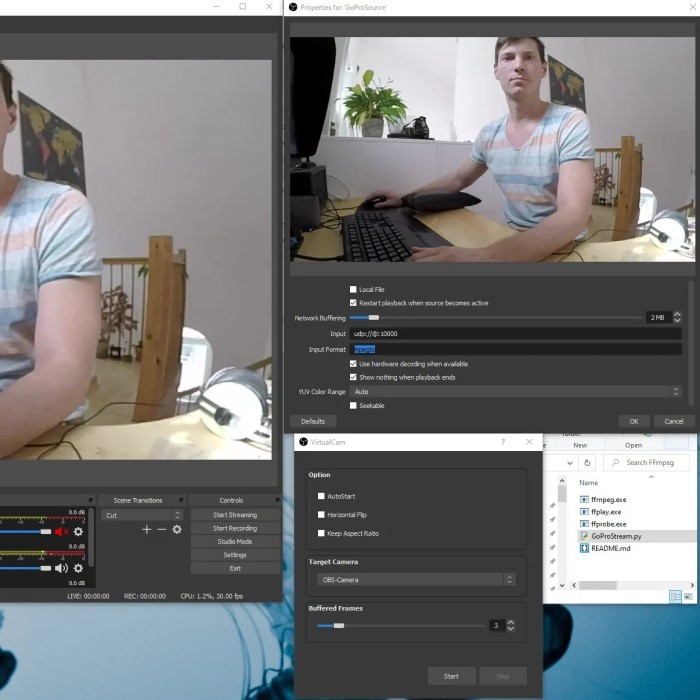This screenshot has height=700, width=700.
Task: Click Start Recording in OBS Controls
Action: tap(235, 528)
